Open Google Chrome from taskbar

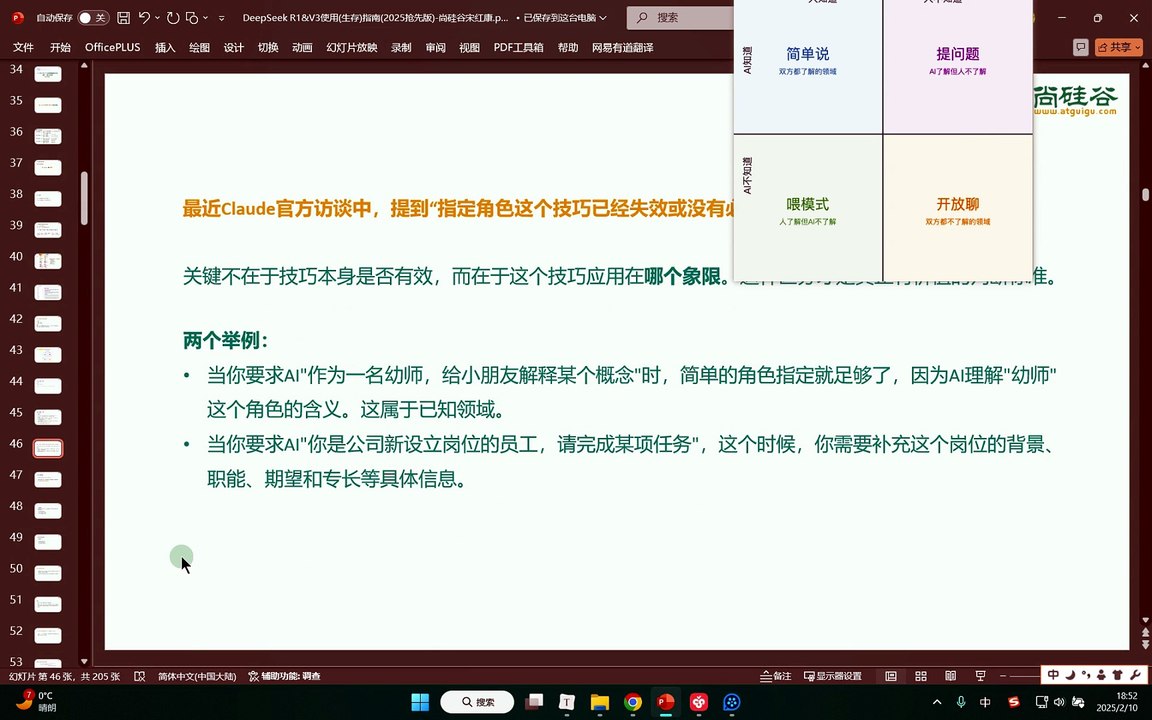[x=633, y=702]
